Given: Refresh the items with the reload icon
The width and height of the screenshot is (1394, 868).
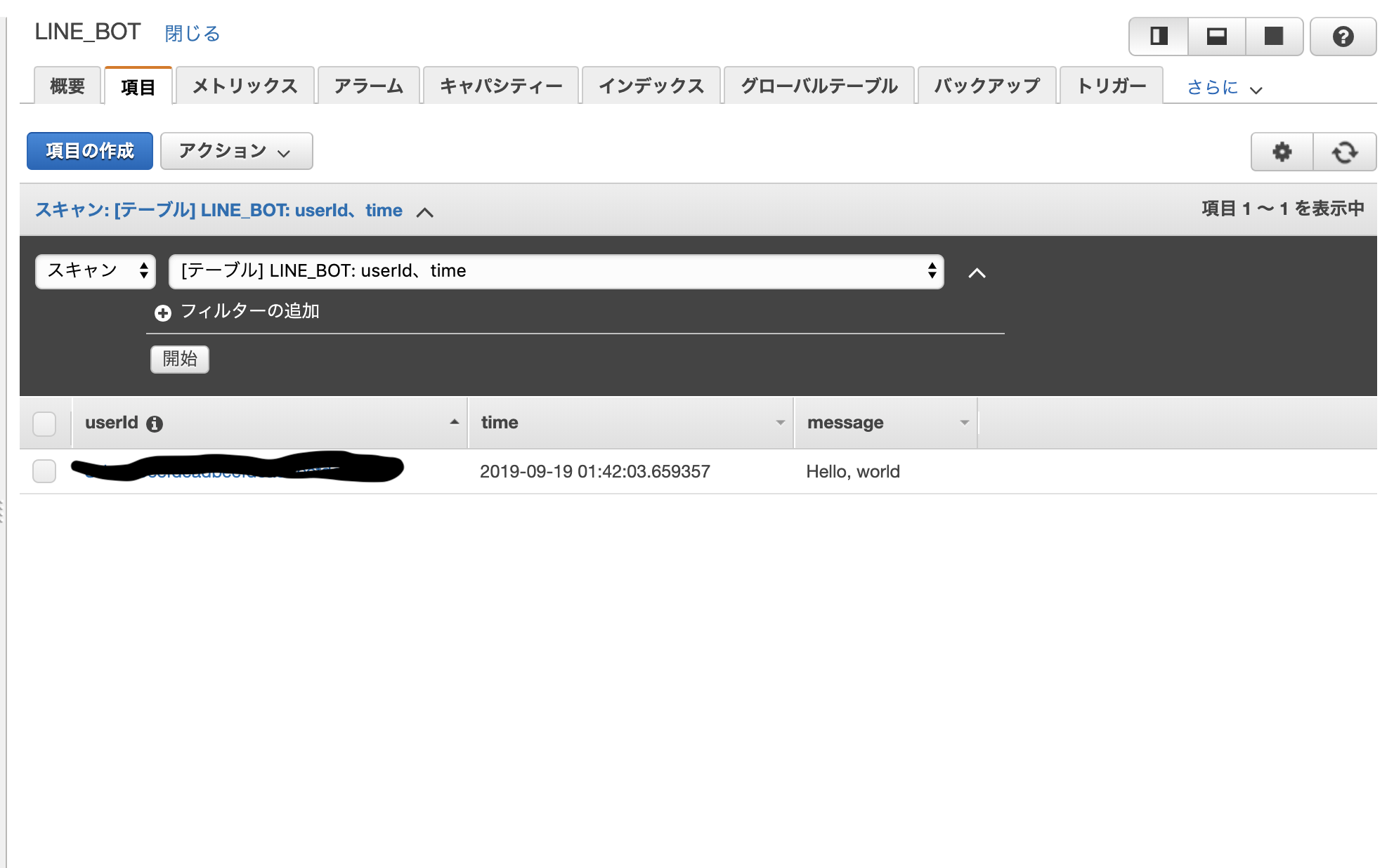Looking at the screenshot, I should [x=1345, y=152].
